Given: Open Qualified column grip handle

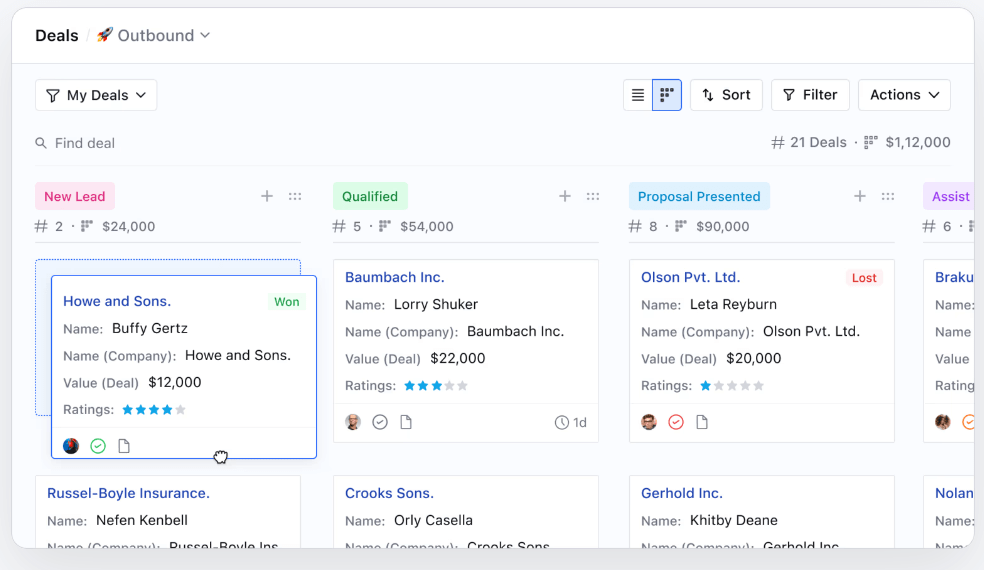Looking at the screenshot, I should (593, 196).
